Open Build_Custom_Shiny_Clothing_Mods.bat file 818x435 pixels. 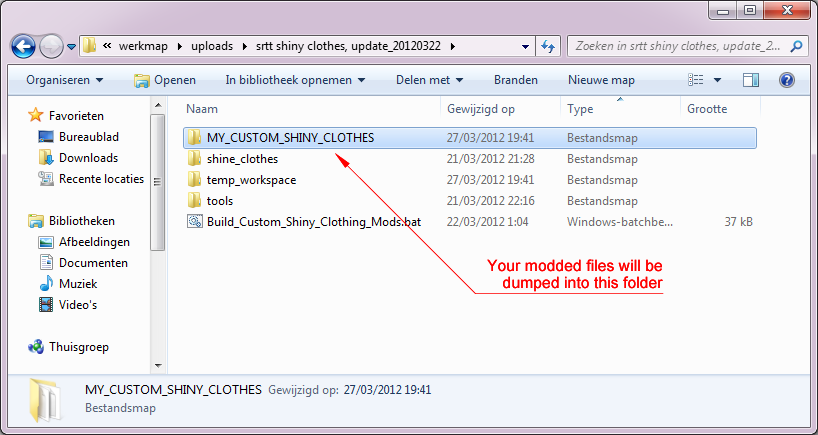coord(313,222)
